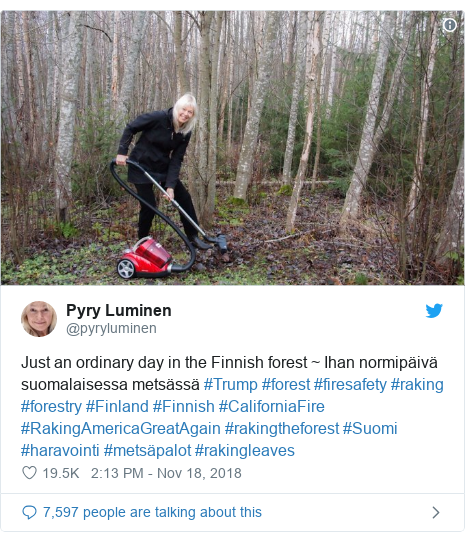Open the #rakingtheforest hashtag
This screenshot has width=465, height=541.
282,429
